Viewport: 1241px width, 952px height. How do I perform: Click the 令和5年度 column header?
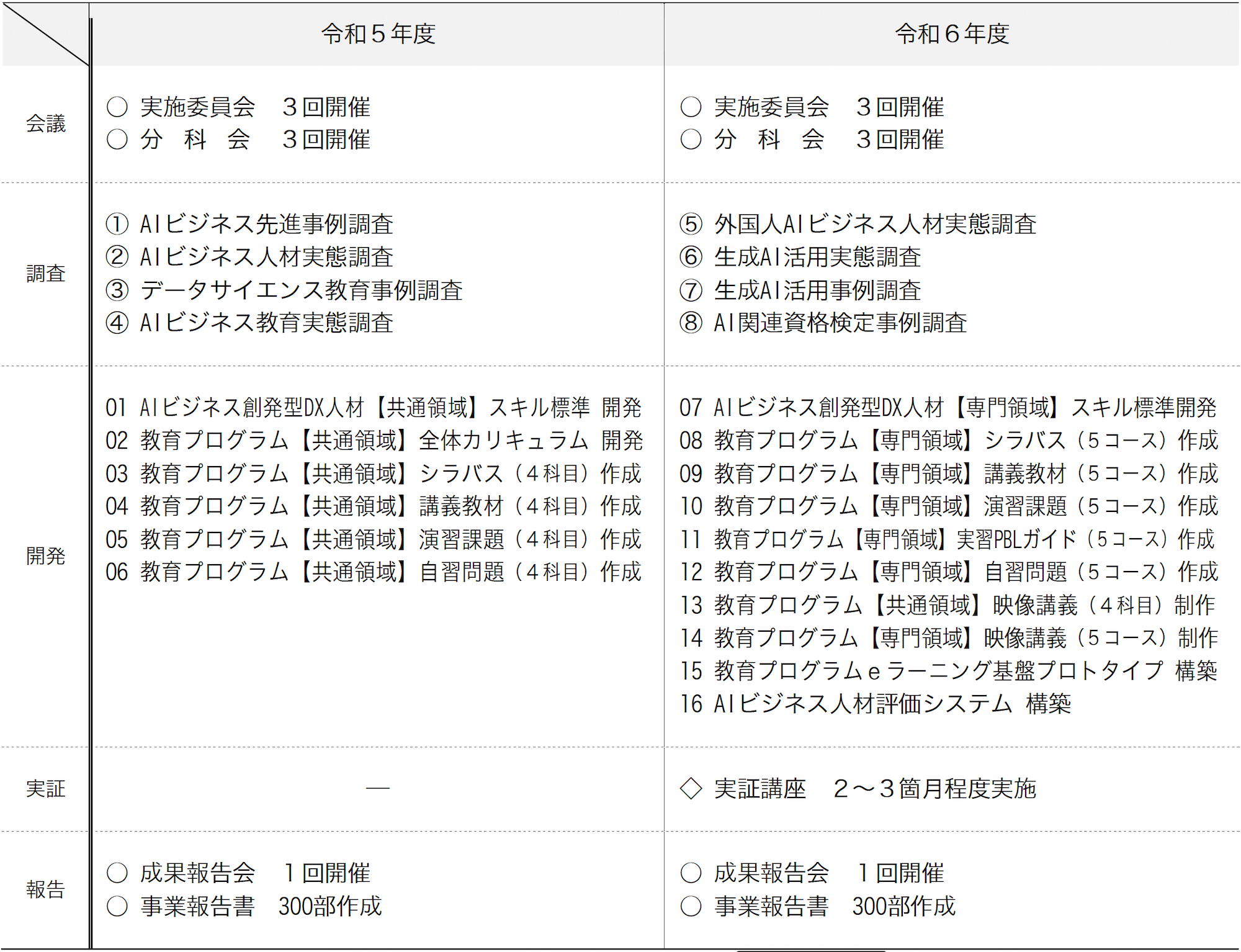tap(378, 34)
